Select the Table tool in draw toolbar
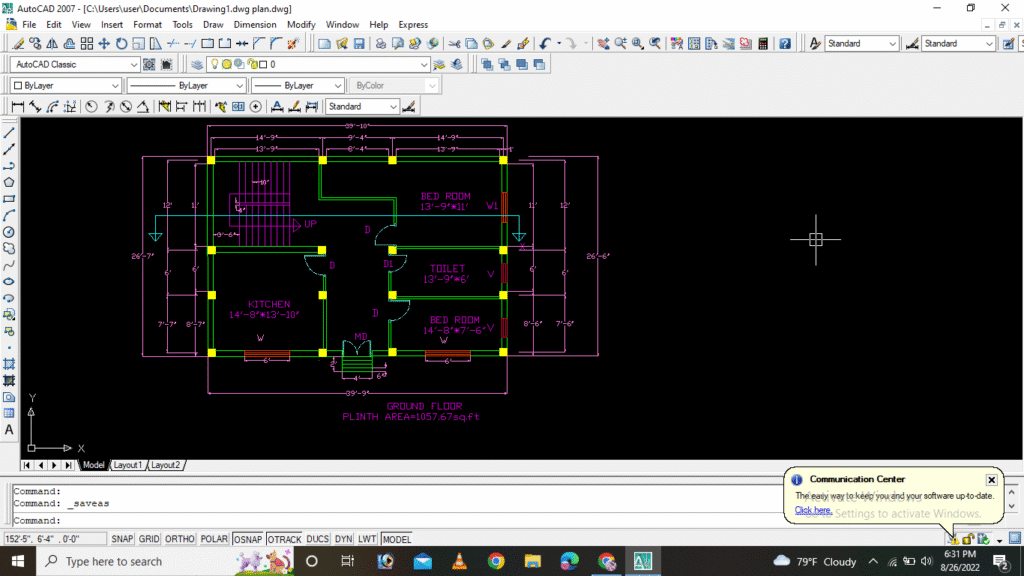 9,413
